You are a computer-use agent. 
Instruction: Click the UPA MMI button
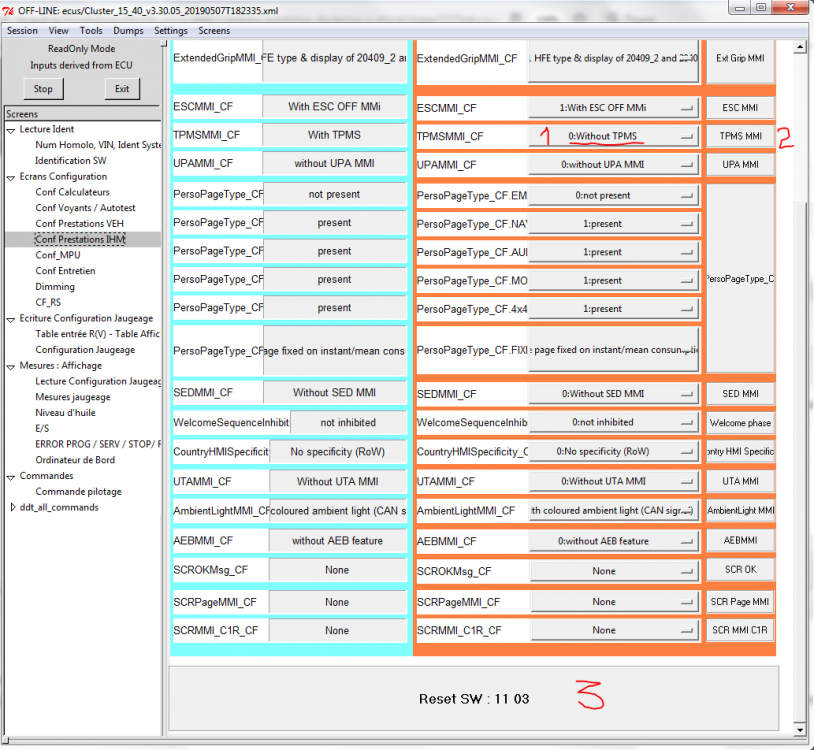(741, 165)
